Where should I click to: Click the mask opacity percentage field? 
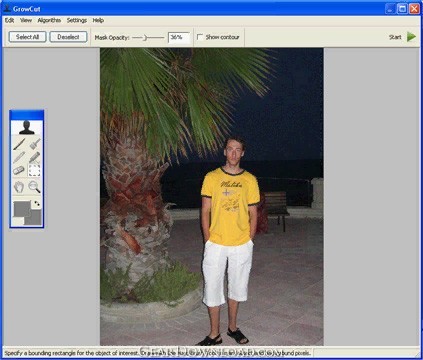click(179, 37)
